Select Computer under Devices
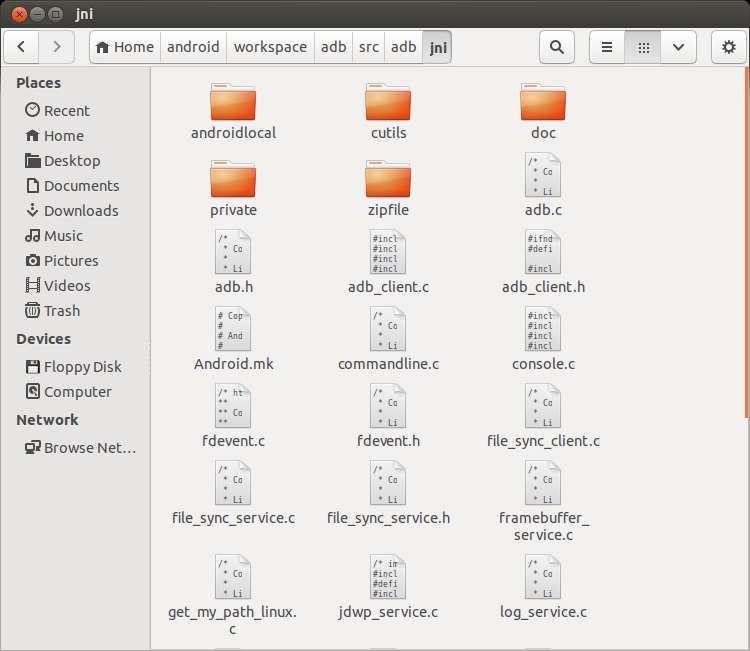Image resolution: width=750 pixels, height=651 pixels. click(x=68, y=392)
